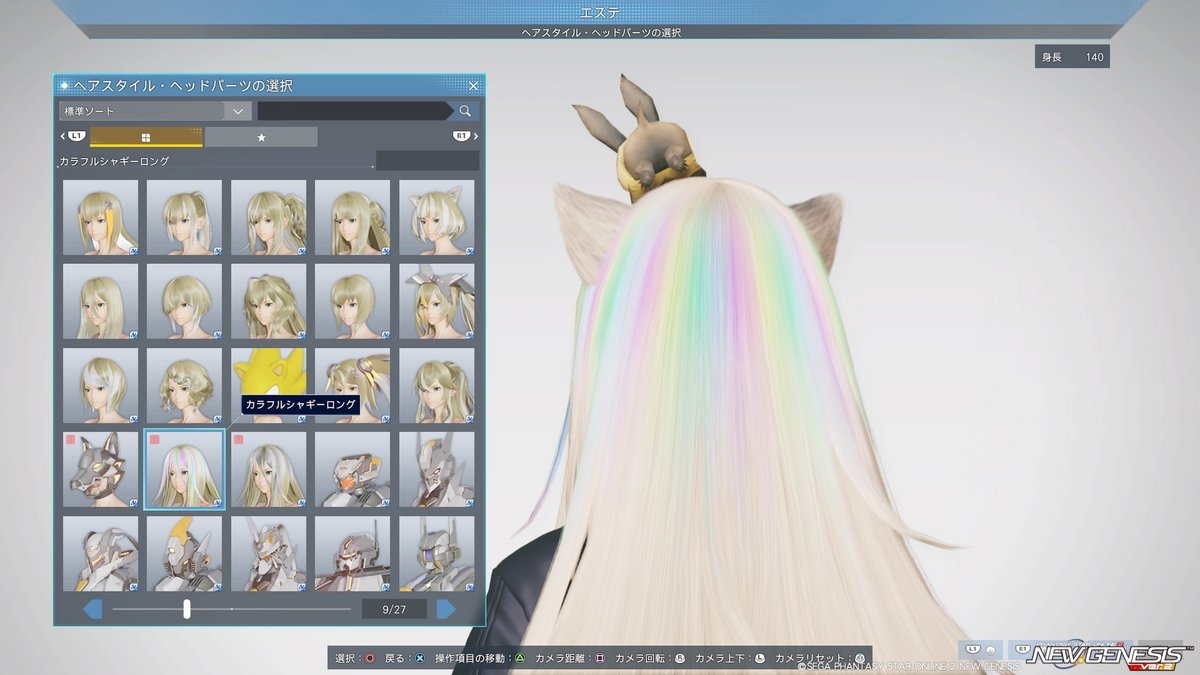Select robot head with orange face visor
Screen dimensions: 1200x675
(x=352, y=470)
